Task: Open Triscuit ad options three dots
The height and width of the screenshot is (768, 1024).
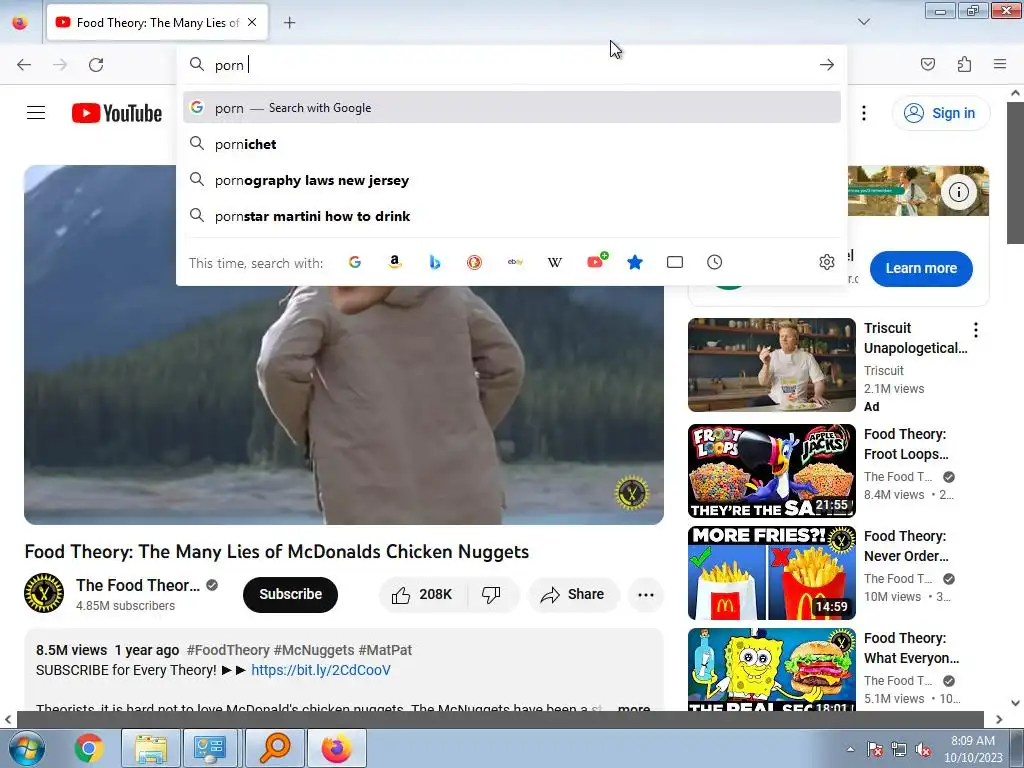Action: pos(976,330)
